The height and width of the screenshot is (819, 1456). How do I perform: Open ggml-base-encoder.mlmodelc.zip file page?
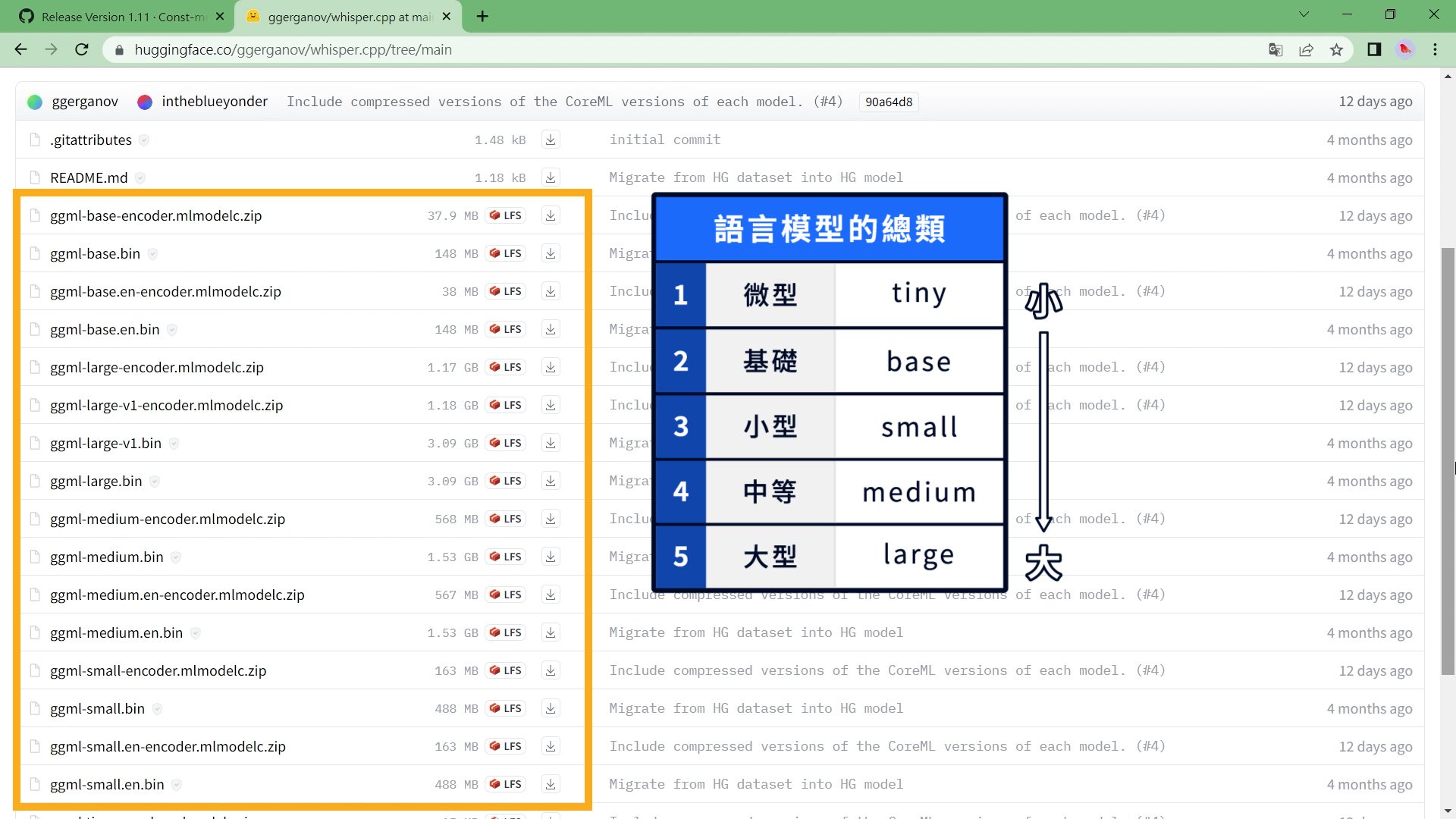pyautogui.click(x=155, y=215)
